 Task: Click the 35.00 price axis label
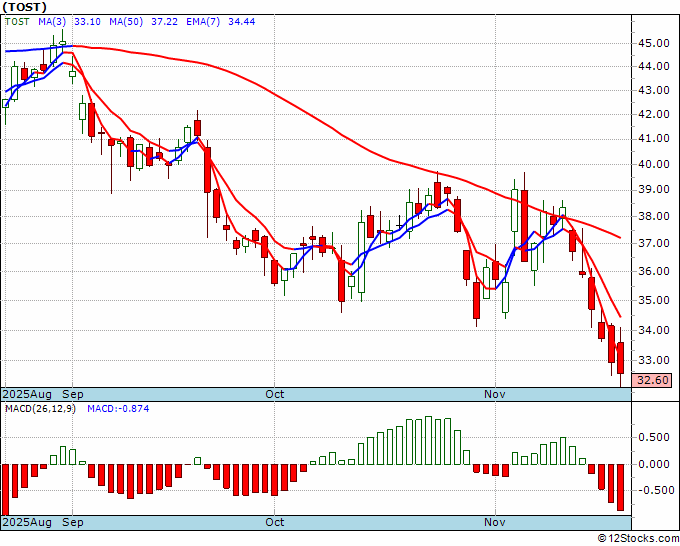click(x=654, y=301)
